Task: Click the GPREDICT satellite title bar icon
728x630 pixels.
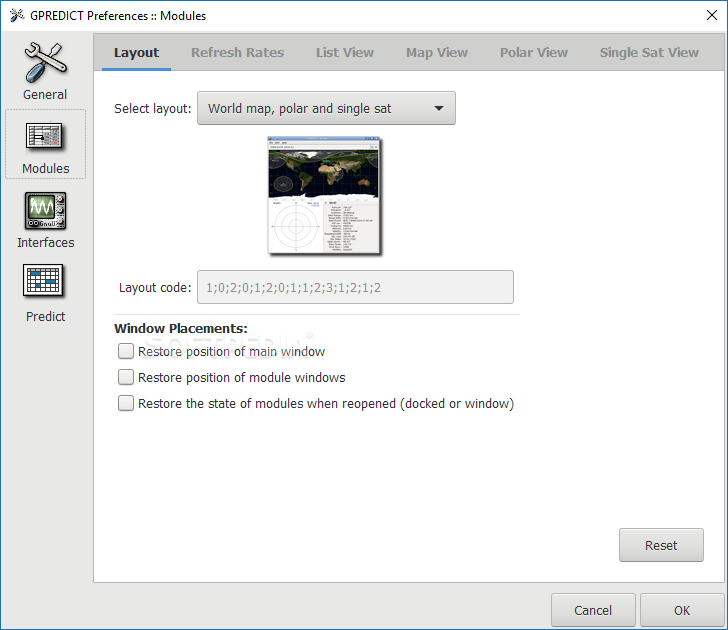Action: click(17, 15)
